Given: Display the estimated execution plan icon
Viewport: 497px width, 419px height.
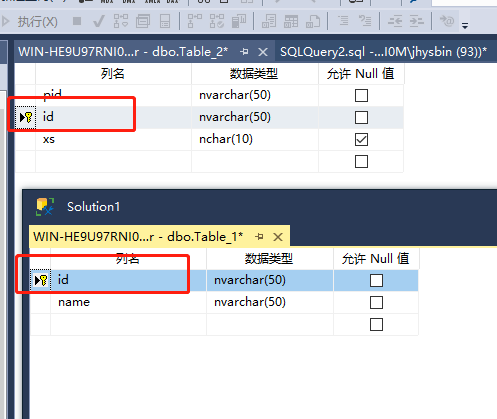Looking at the screenshot, I should [121, 21].
